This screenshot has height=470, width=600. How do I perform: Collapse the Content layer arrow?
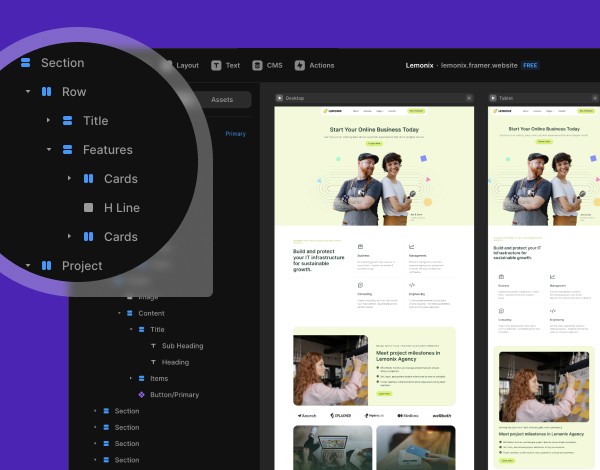point(119,313)
